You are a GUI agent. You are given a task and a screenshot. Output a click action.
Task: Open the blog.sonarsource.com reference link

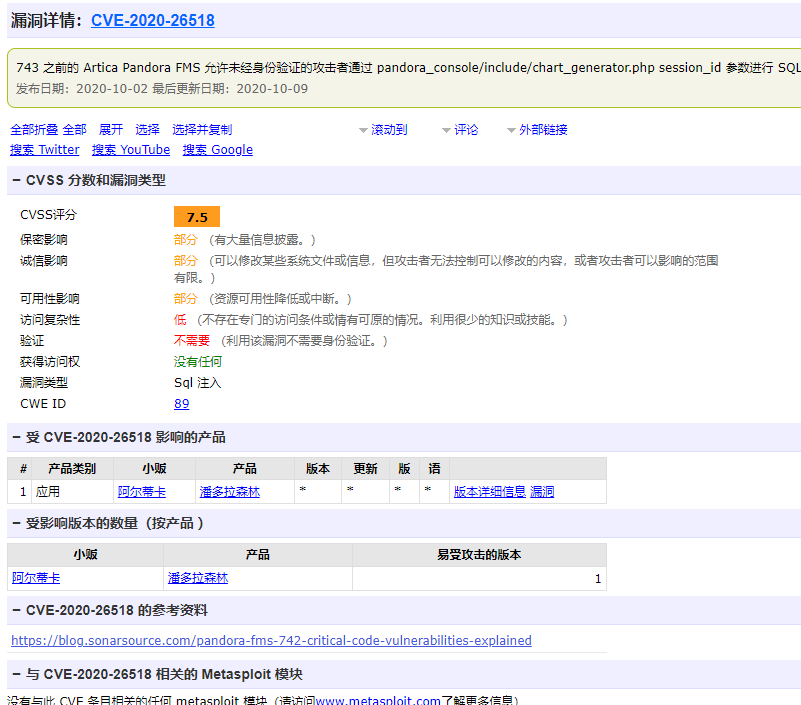pos(271,640)
